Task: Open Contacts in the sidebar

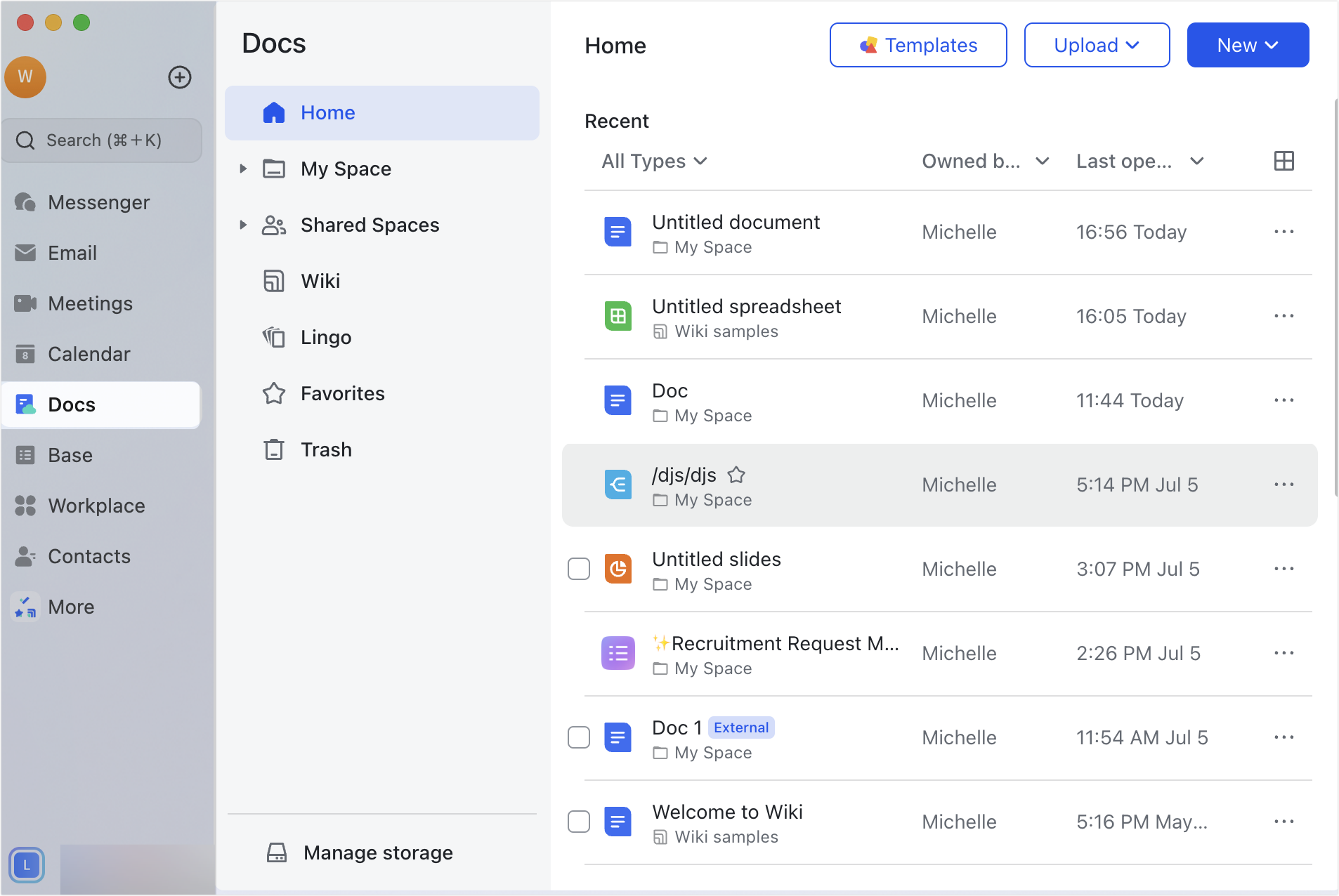Action: click(x=89, y=556)
